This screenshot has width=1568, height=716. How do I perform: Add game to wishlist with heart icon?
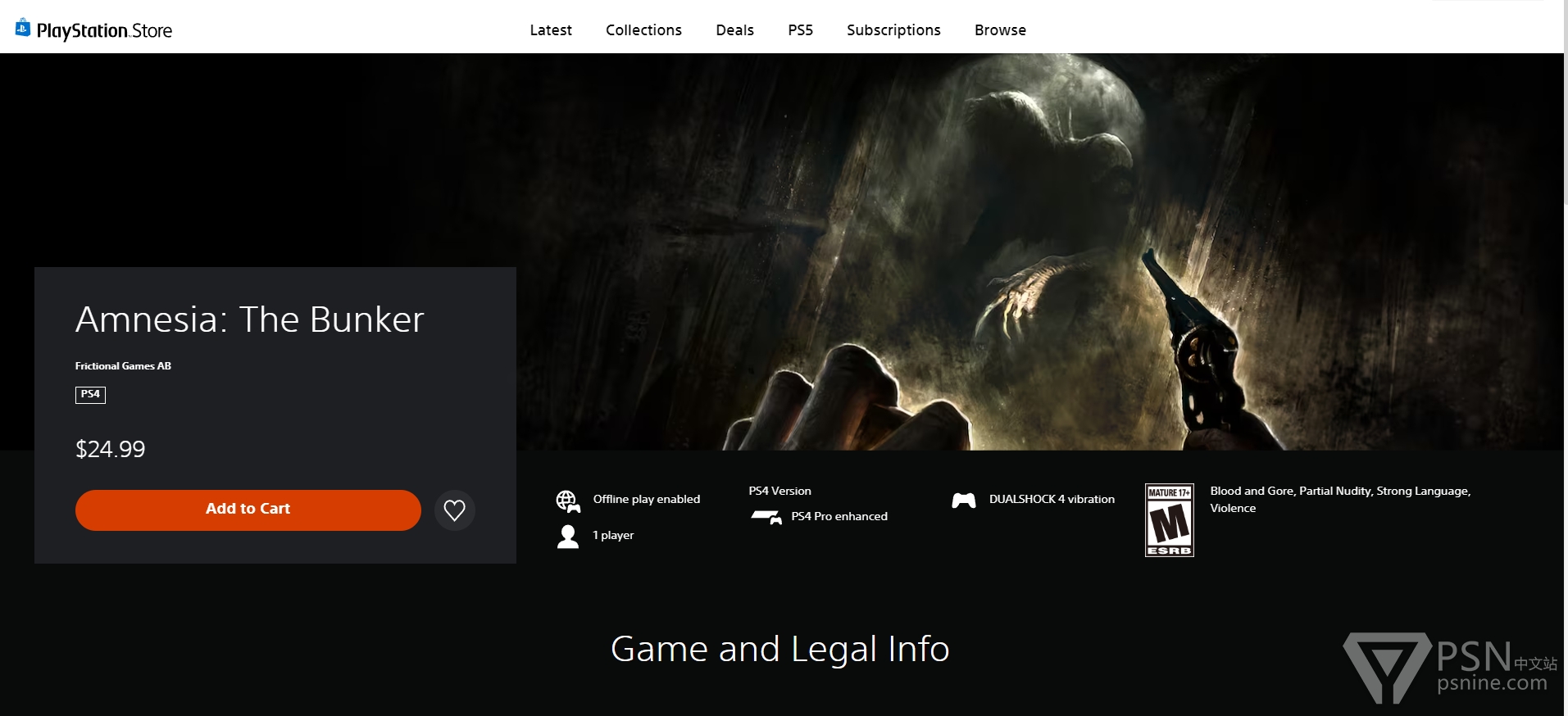(455, 510)
